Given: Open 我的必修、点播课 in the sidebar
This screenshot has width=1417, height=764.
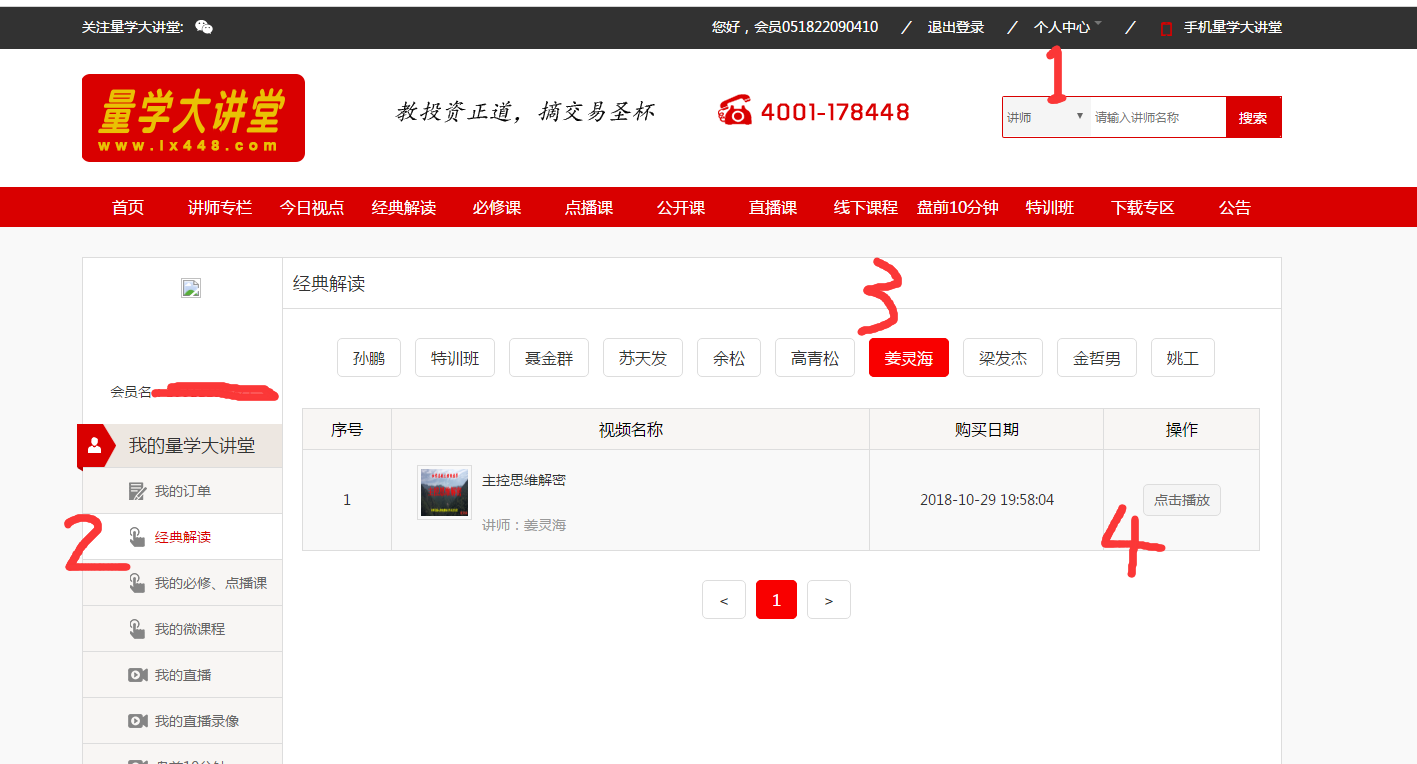Looking at the screenshot, I should (182, 583).
